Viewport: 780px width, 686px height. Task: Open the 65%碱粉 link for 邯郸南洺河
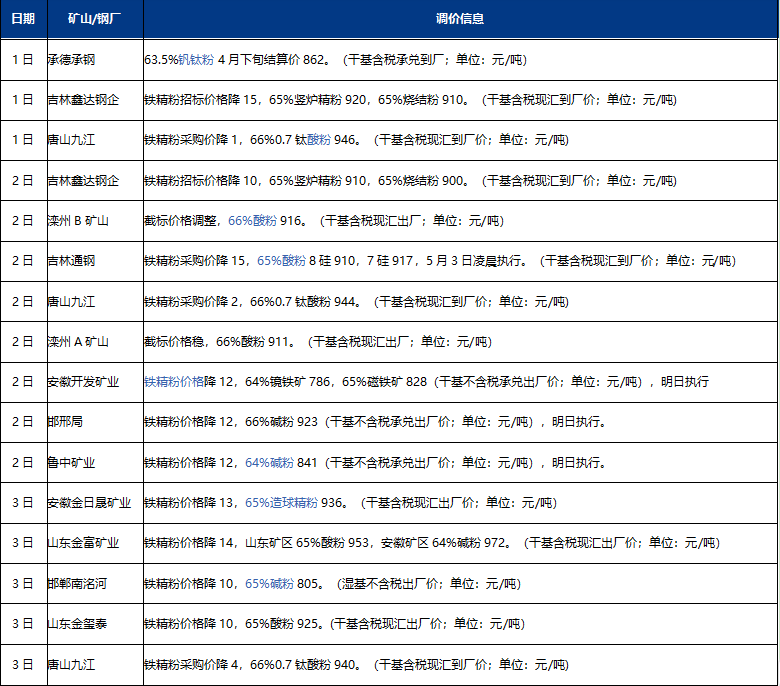tap(269, 583)
